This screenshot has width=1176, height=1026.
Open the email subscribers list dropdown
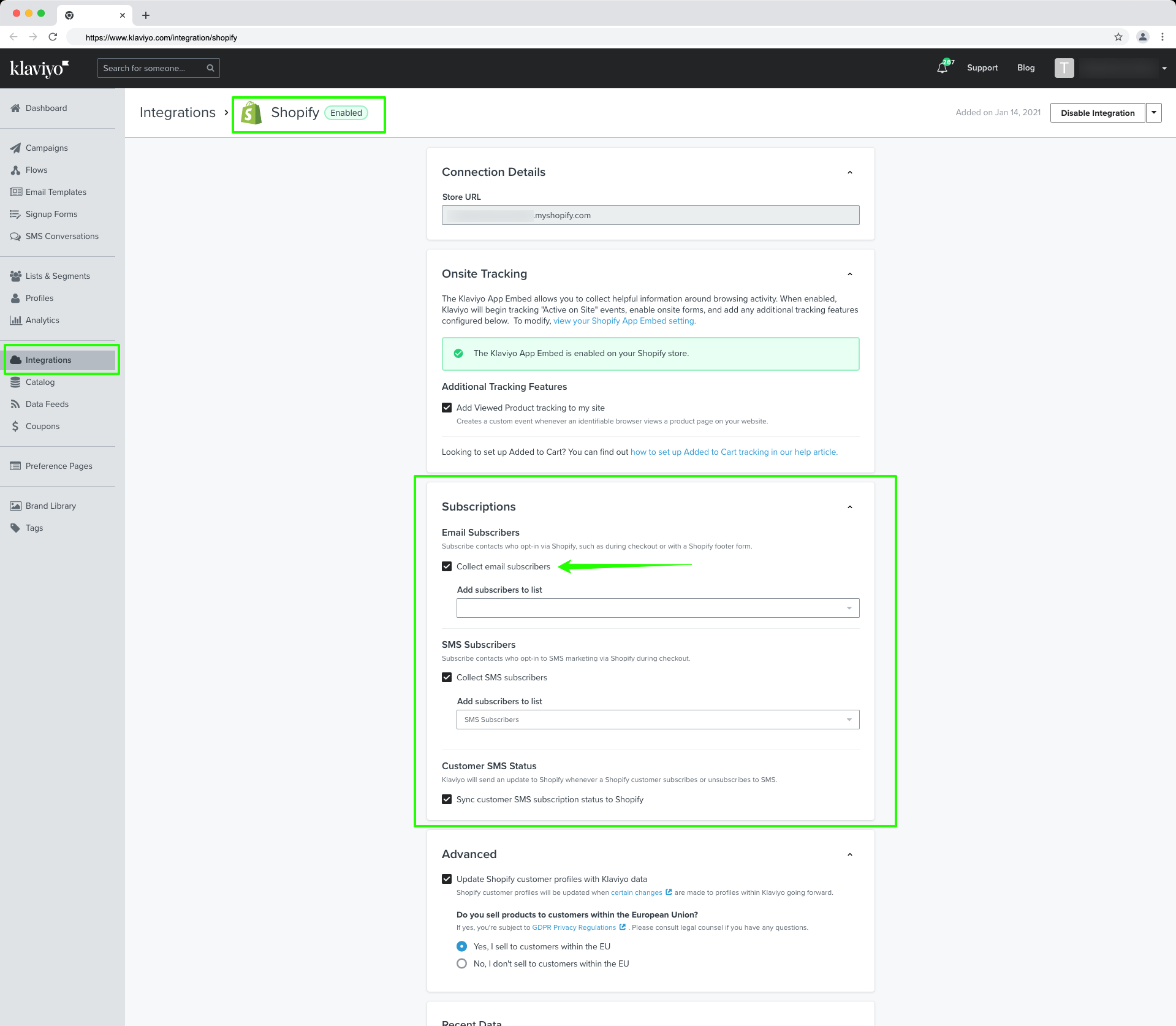coord(658,608)
